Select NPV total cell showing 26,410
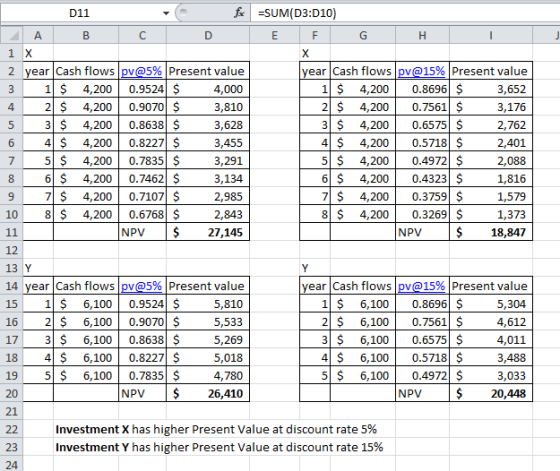Screen dimensions: 560x471 pos(208,393)
